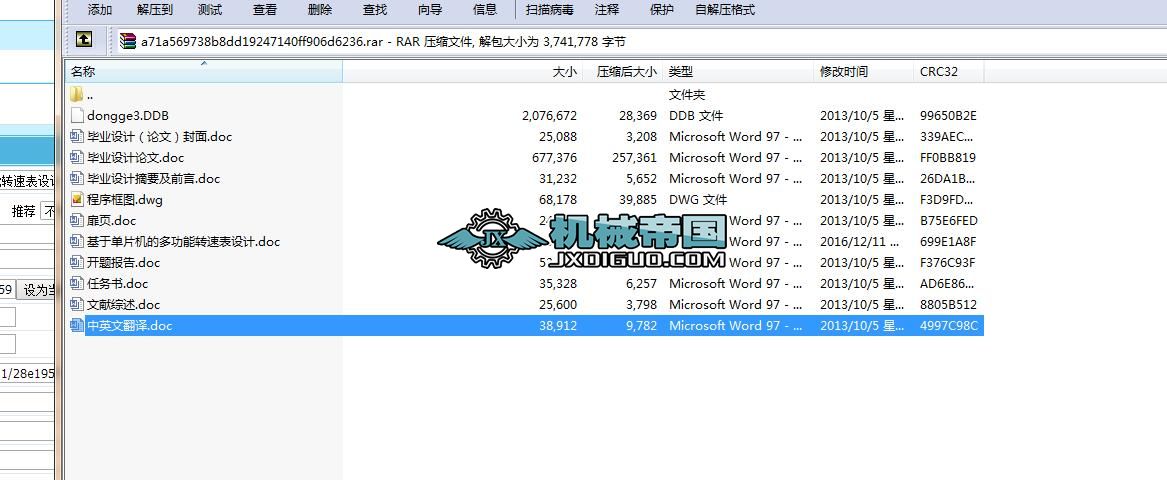Sort by 名称 column header

pyautogui.click(x=204, y=71)
